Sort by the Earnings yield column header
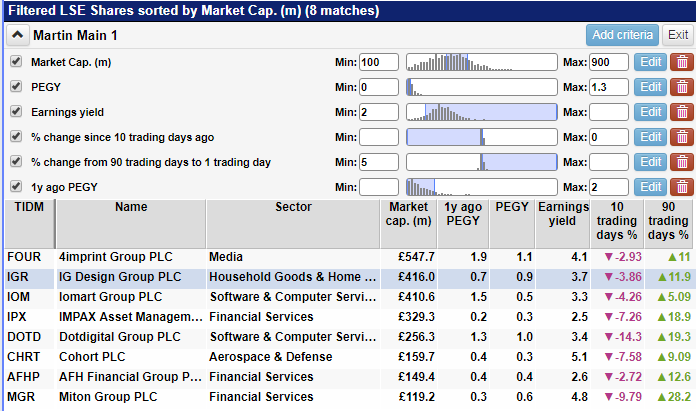This screenshot has width=696, height=411. tap(562, 224)
